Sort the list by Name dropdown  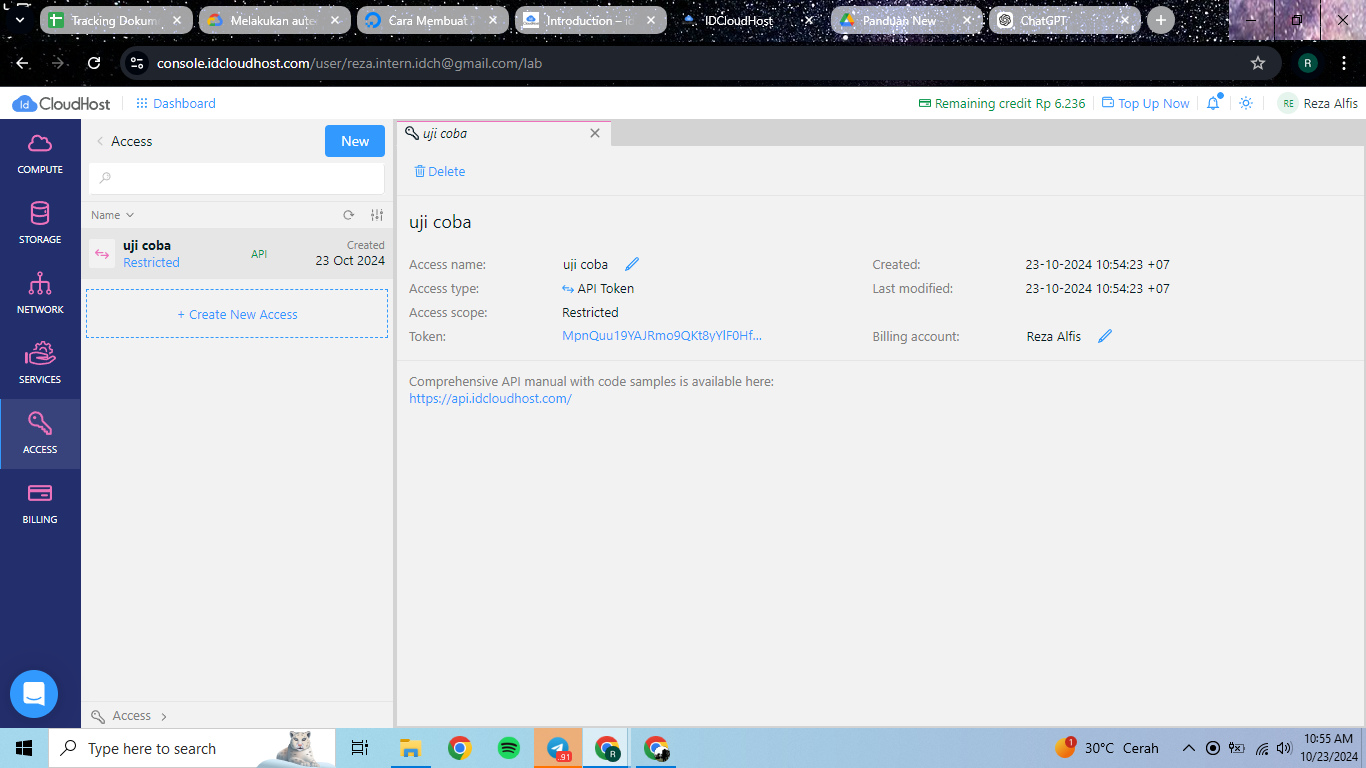112,215
